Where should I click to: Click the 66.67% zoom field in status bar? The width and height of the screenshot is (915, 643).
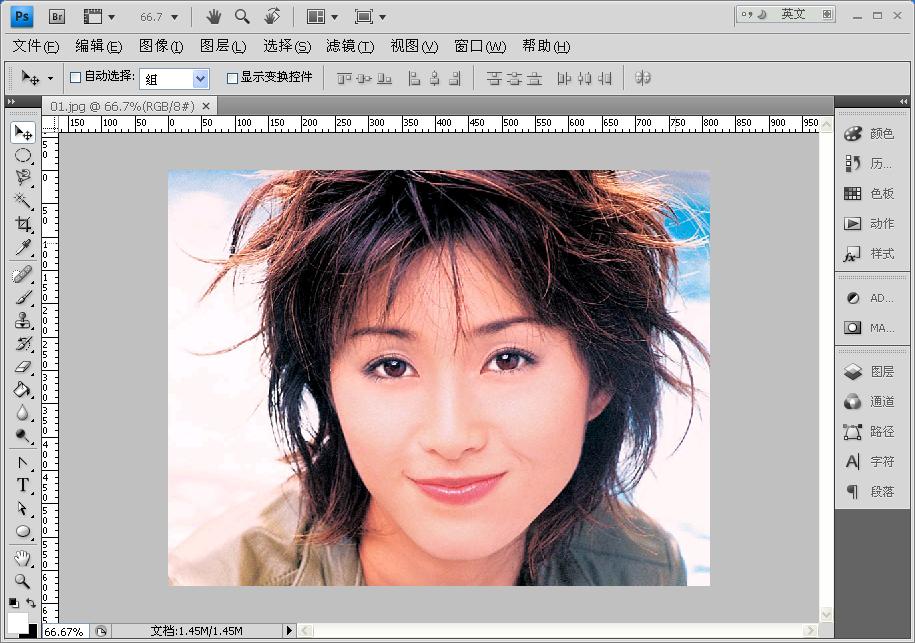(64, 631)
